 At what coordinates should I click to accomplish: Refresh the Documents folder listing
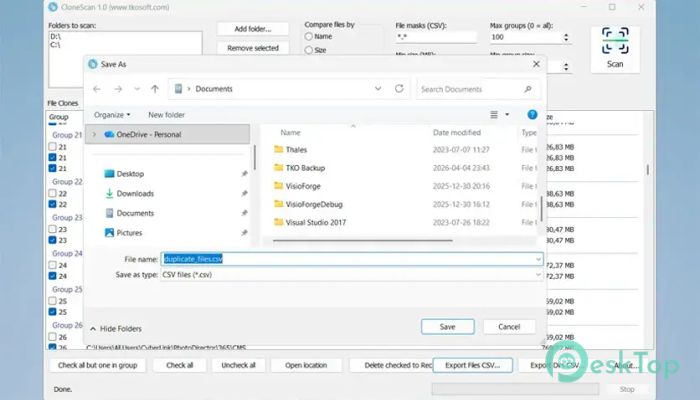click(399, 89)
